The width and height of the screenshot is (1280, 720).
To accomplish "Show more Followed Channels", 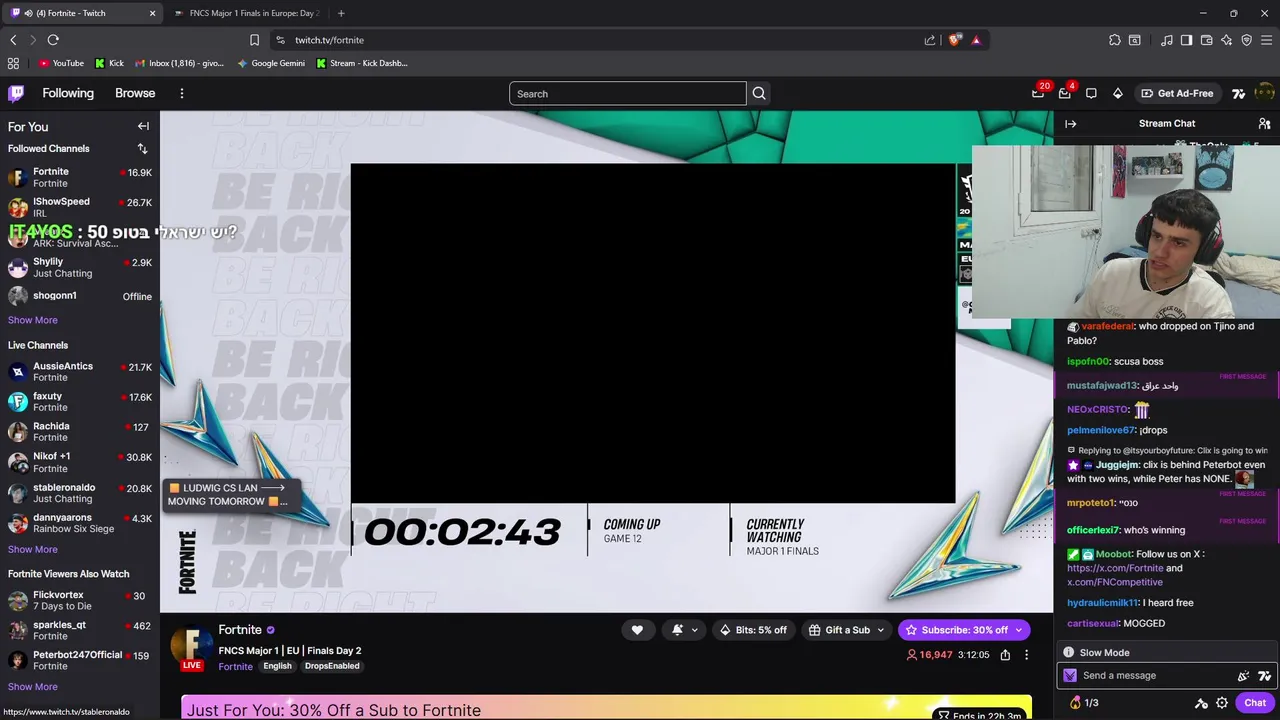I will pos(33,320).
